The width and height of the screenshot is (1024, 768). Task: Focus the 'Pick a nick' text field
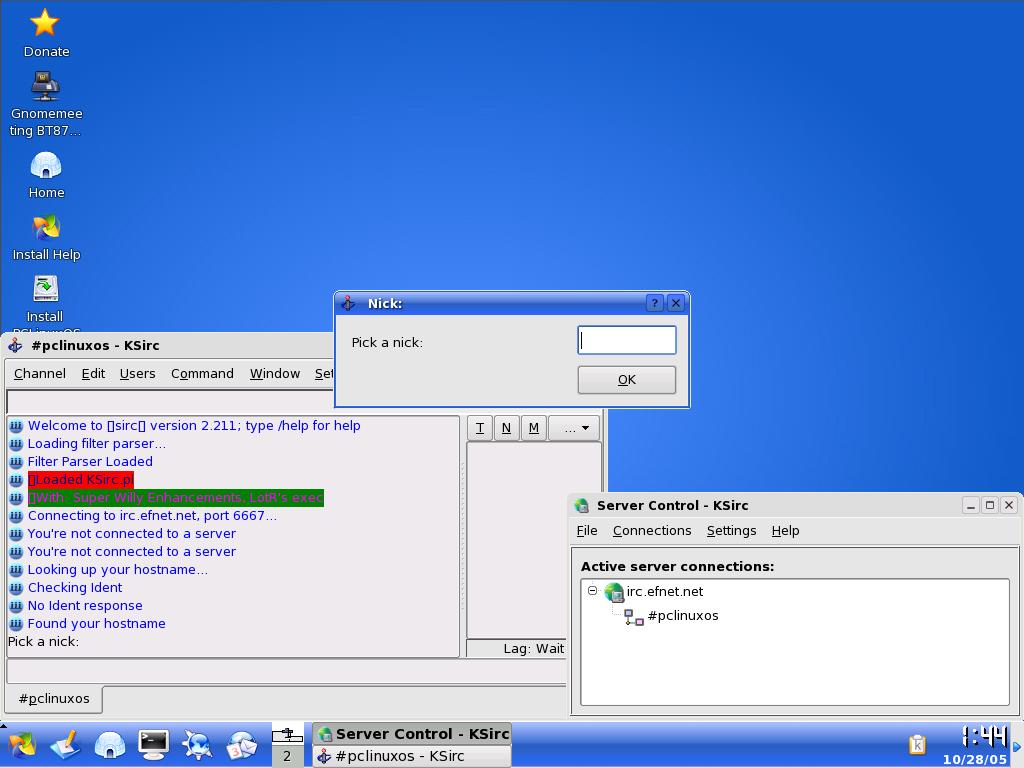[x=626, y=340]
